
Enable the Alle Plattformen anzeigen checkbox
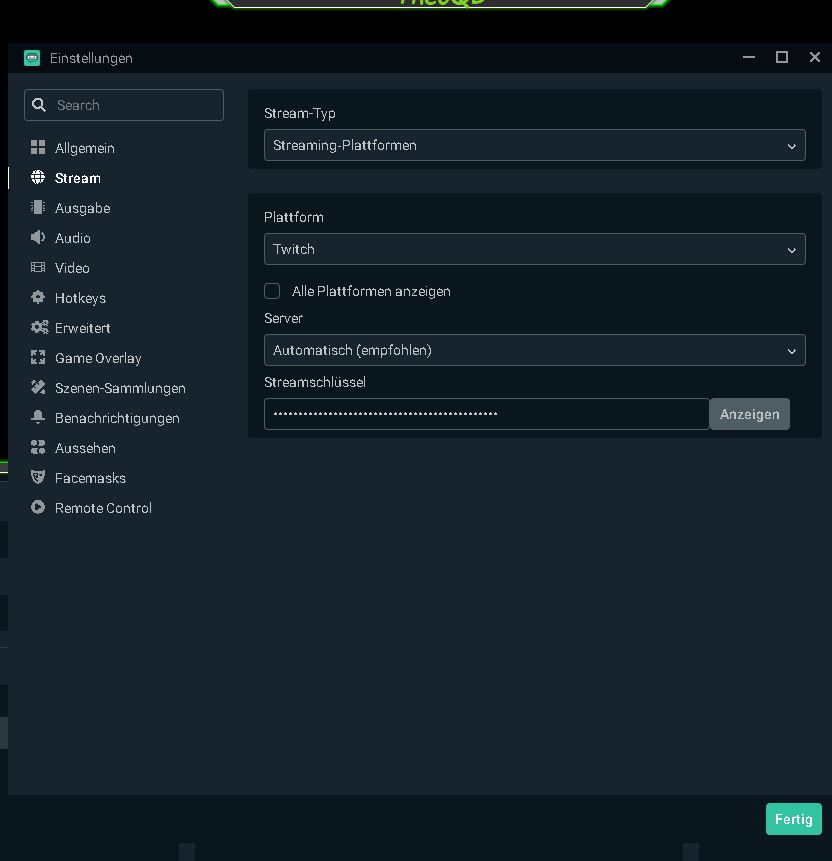(x=272, y=291)
